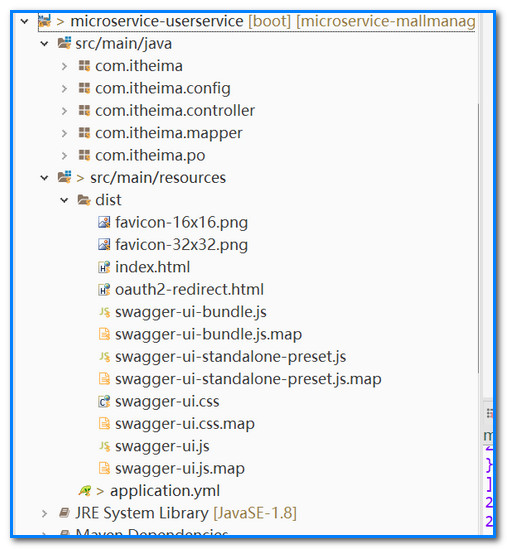The image size is (507, 549).
Task: Expand the com.itheima package
Action: point(64,66)
